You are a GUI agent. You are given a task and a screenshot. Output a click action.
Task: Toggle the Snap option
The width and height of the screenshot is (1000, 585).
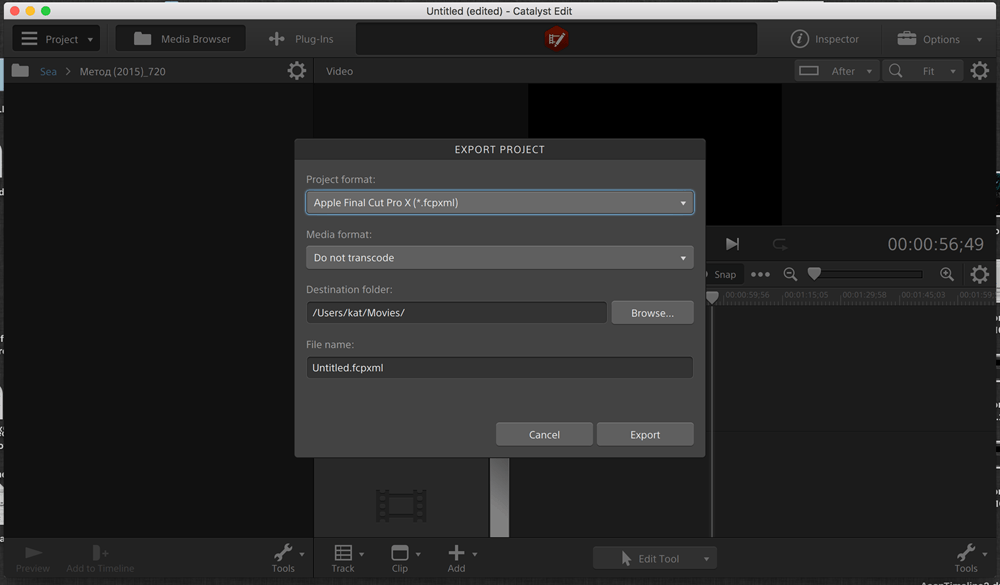(x=723, y=274)
